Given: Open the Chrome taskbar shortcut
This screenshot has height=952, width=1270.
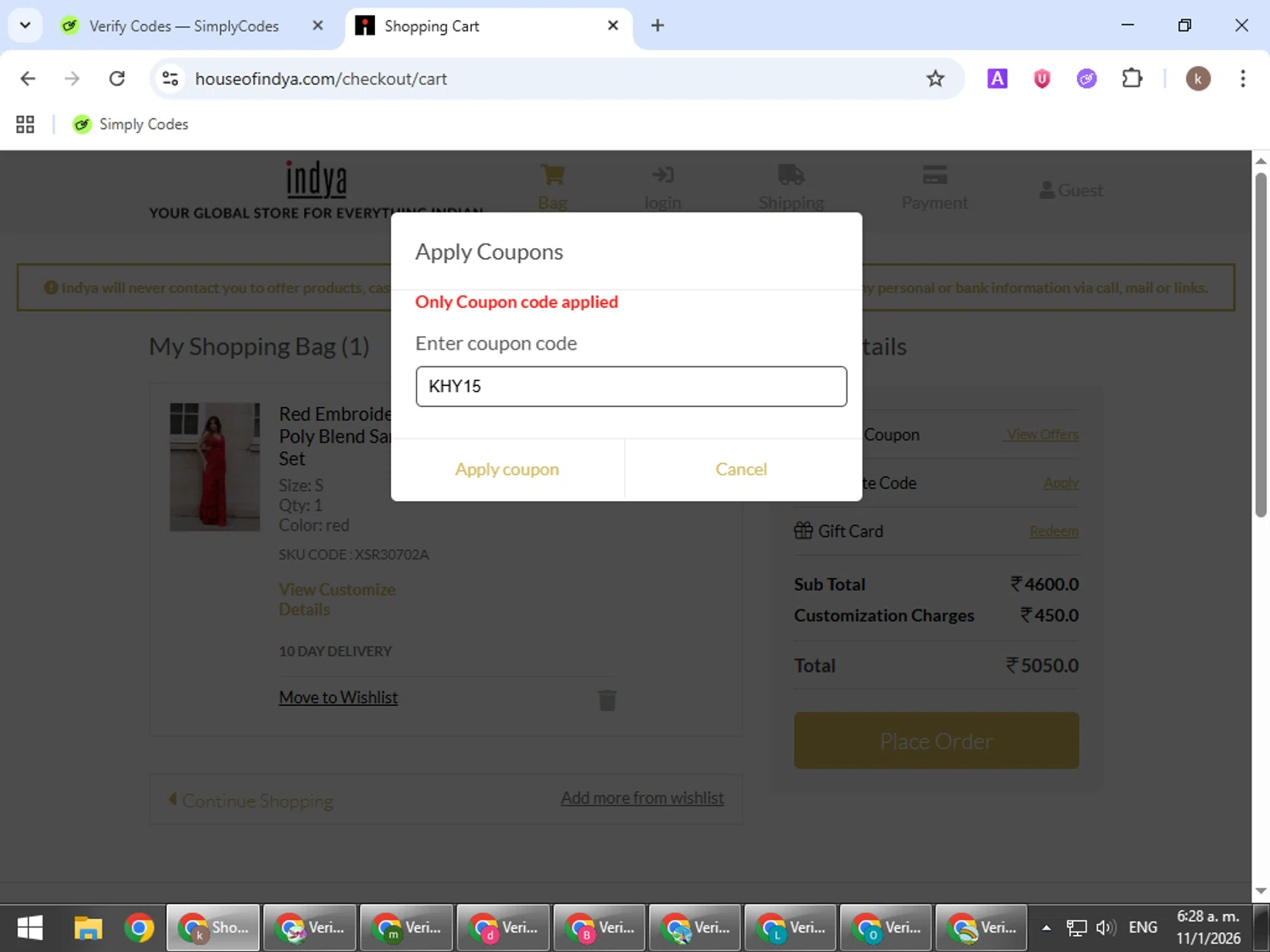Looking at the screenshot, I should click(139, 928).
